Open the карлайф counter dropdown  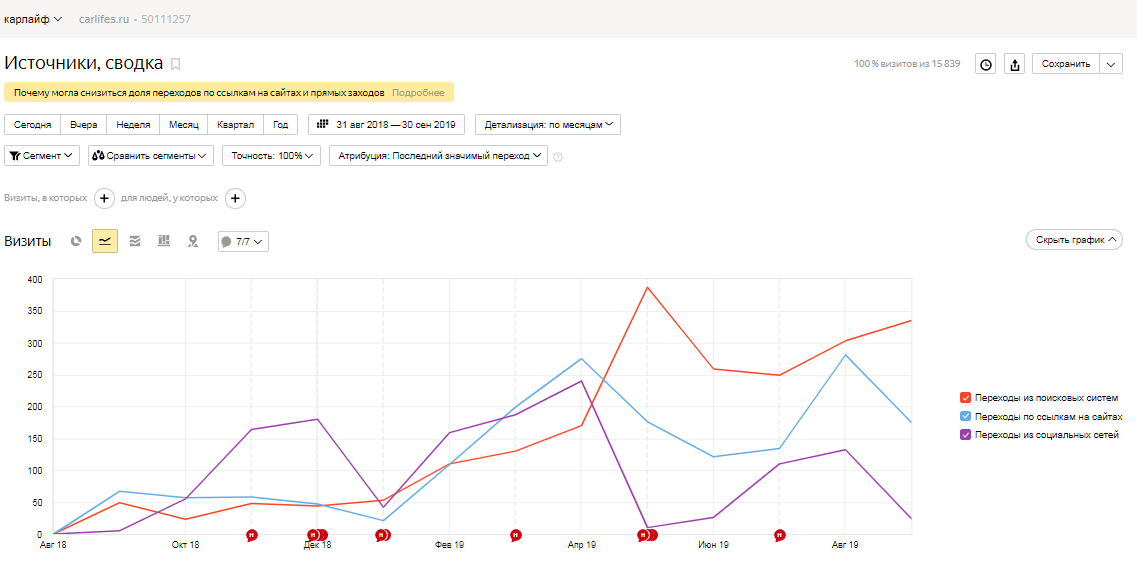click(33, 20)
